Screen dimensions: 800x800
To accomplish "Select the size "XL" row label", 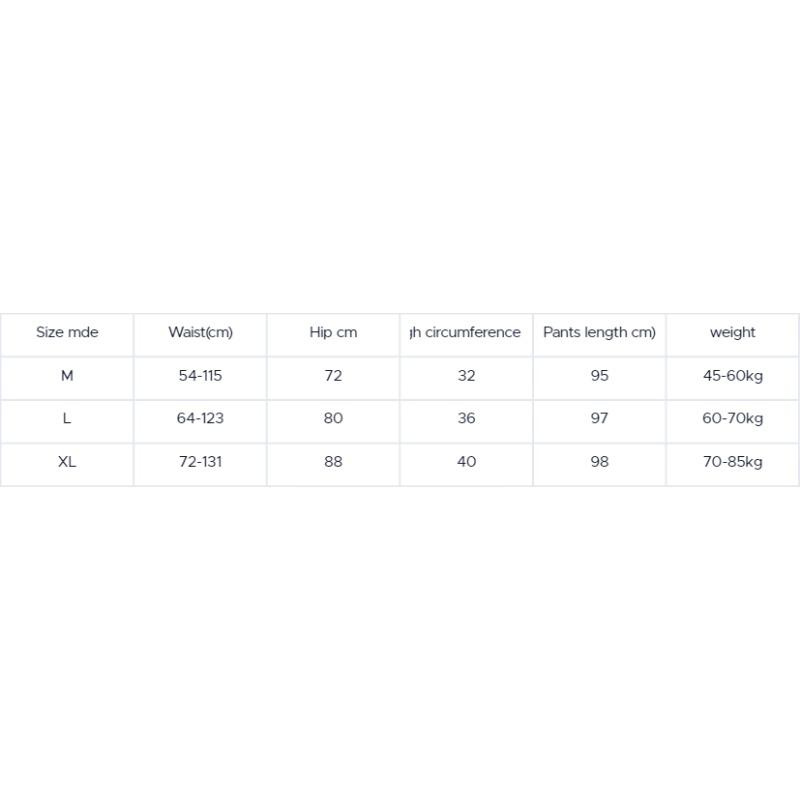I will click(67, 462).
